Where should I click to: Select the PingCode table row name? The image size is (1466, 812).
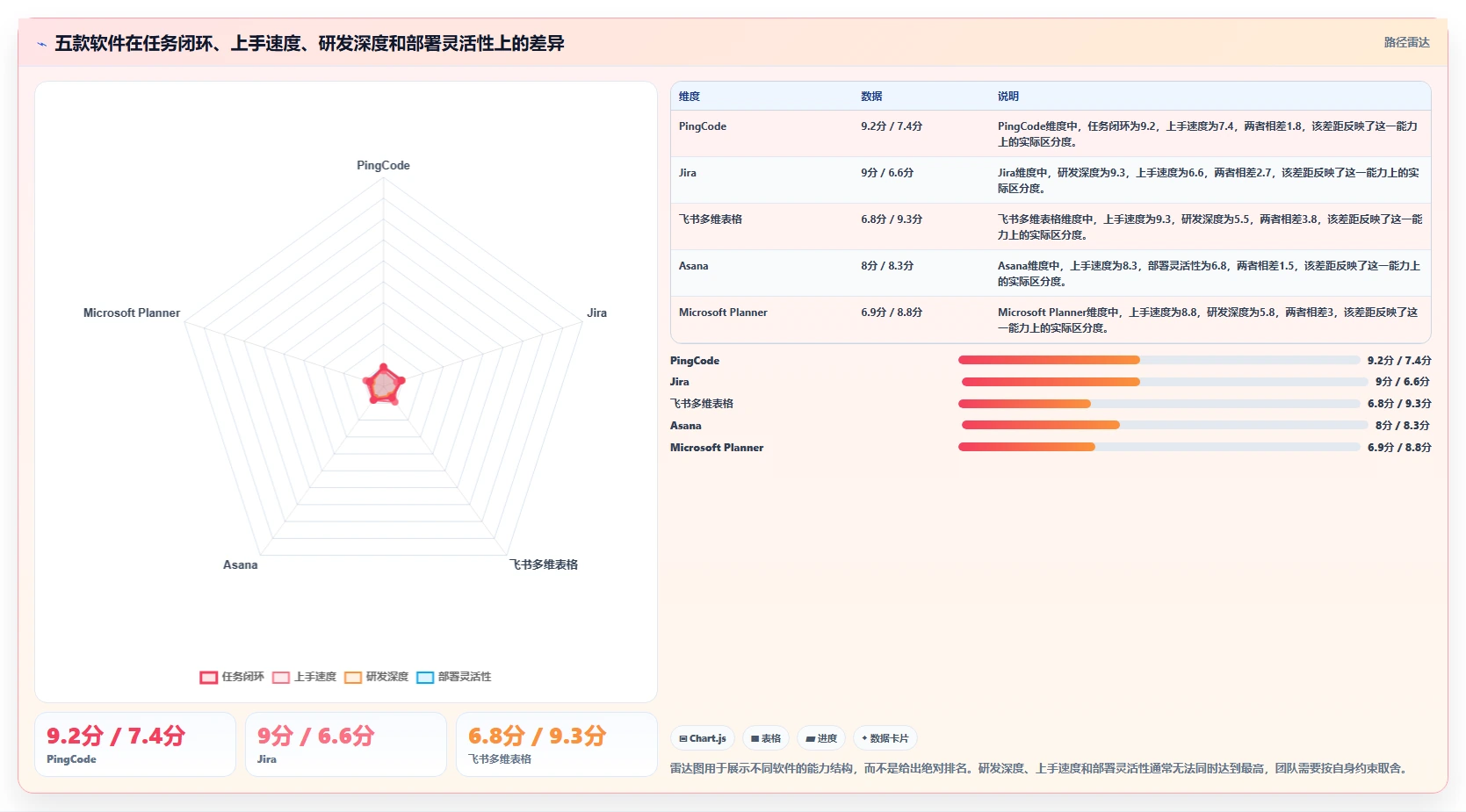[703, 126]
